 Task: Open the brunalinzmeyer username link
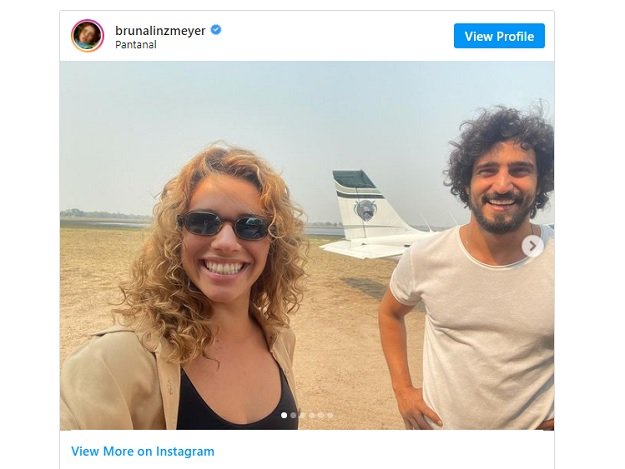(x=160, y=30)
